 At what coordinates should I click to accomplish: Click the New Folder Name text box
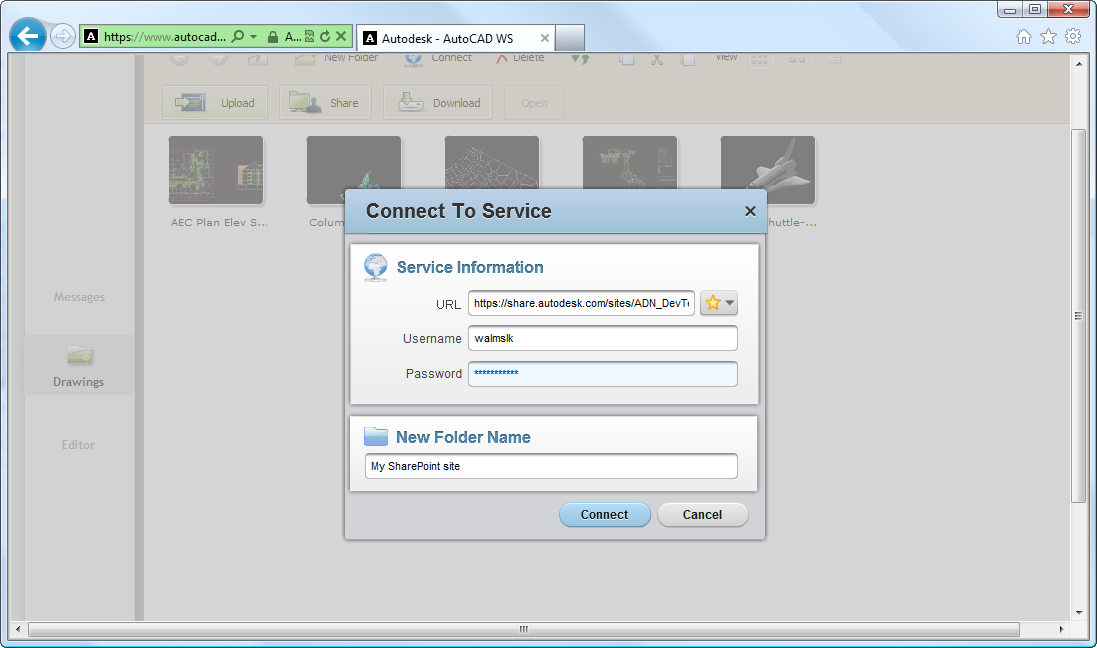(x=551, y=466)
